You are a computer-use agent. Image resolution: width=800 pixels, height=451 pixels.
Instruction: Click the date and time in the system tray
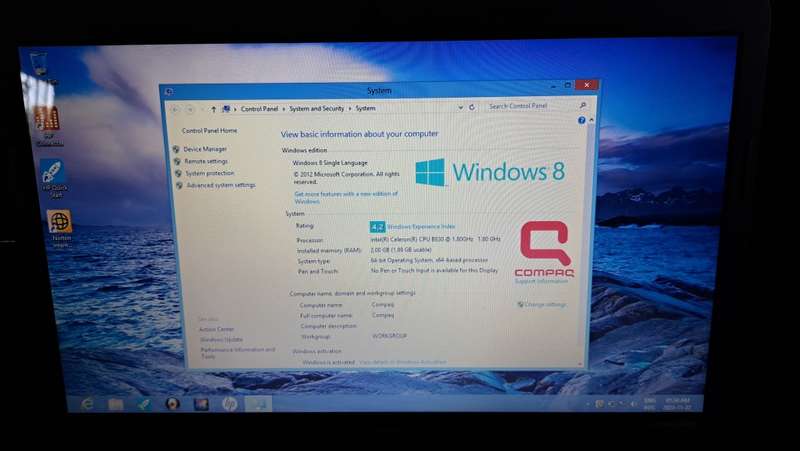coord(677,404)
